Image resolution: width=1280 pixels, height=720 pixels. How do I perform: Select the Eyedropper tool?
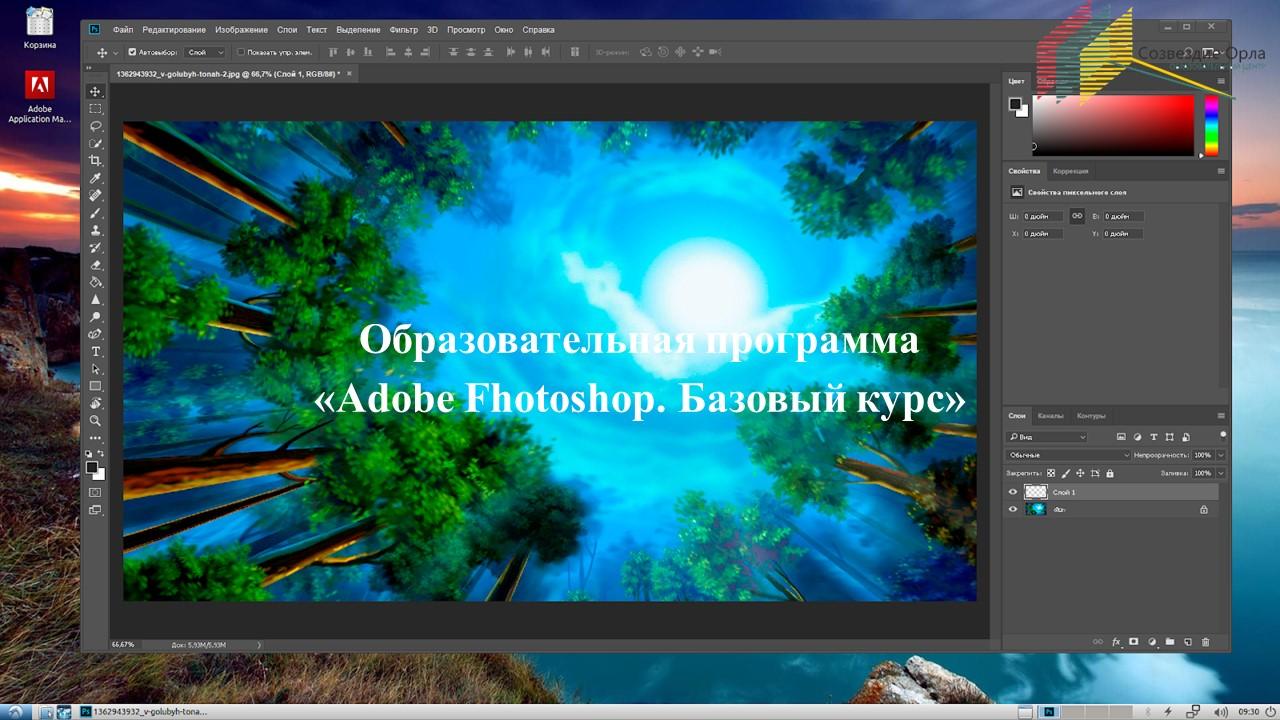pos(96,178)
